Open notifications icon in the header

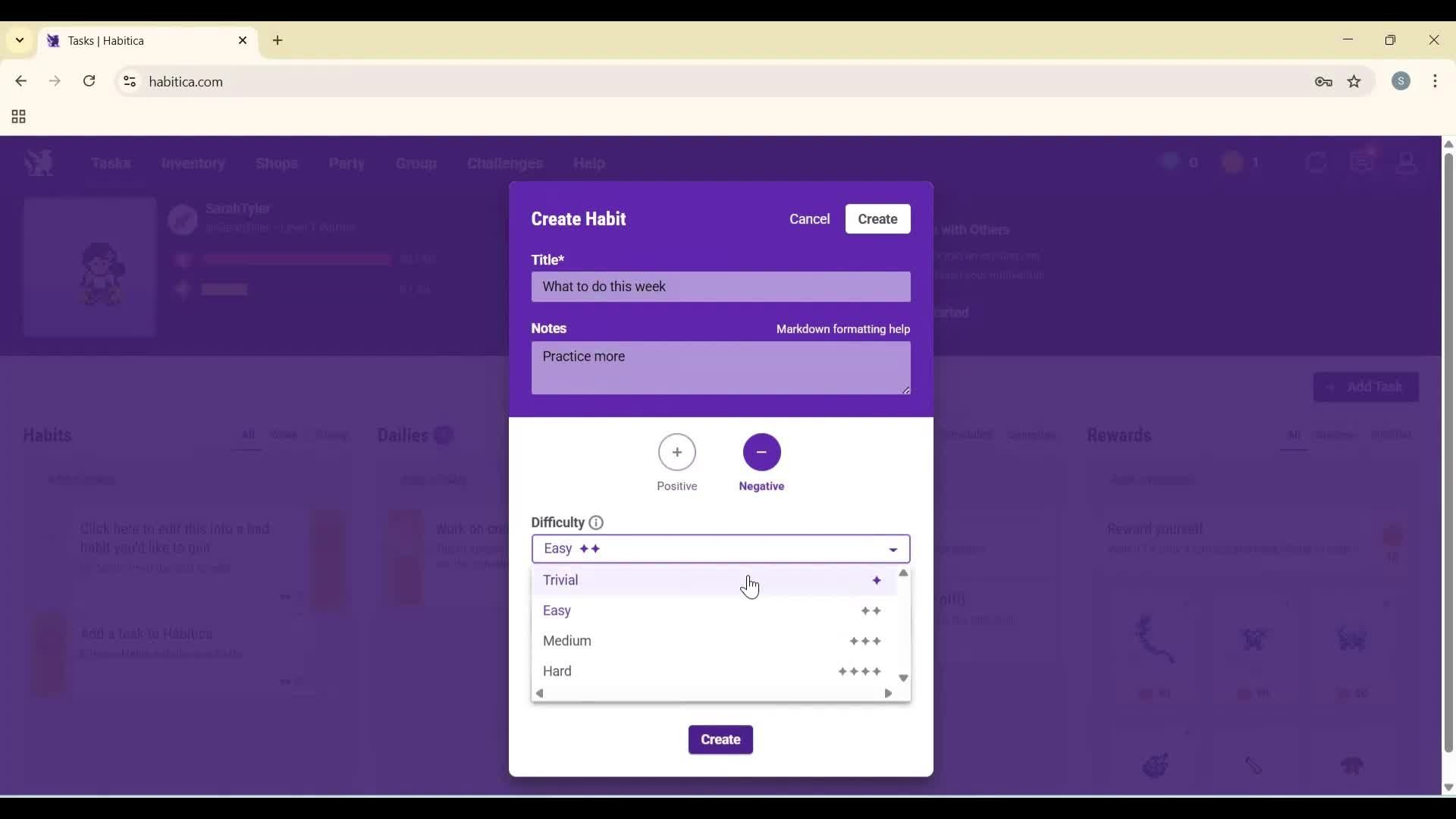1363,162
